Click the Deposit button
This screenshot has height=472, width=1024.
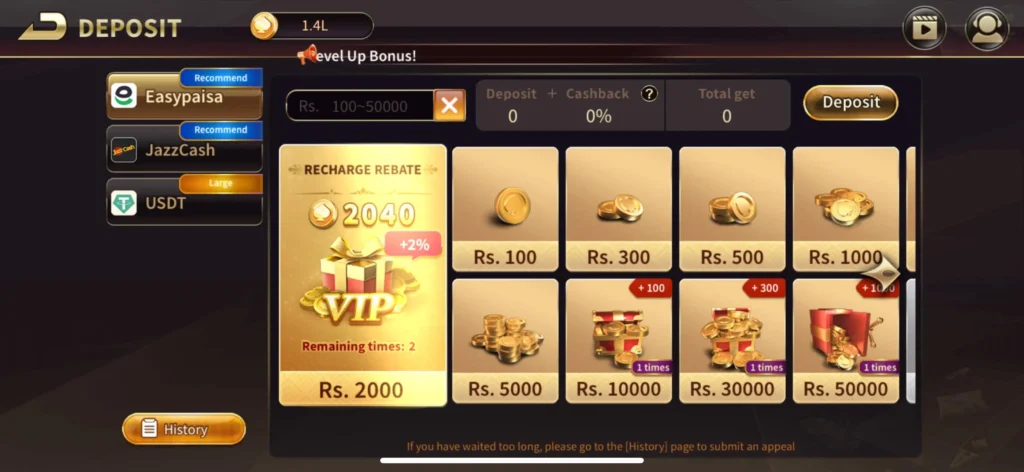tap(850, 102)
